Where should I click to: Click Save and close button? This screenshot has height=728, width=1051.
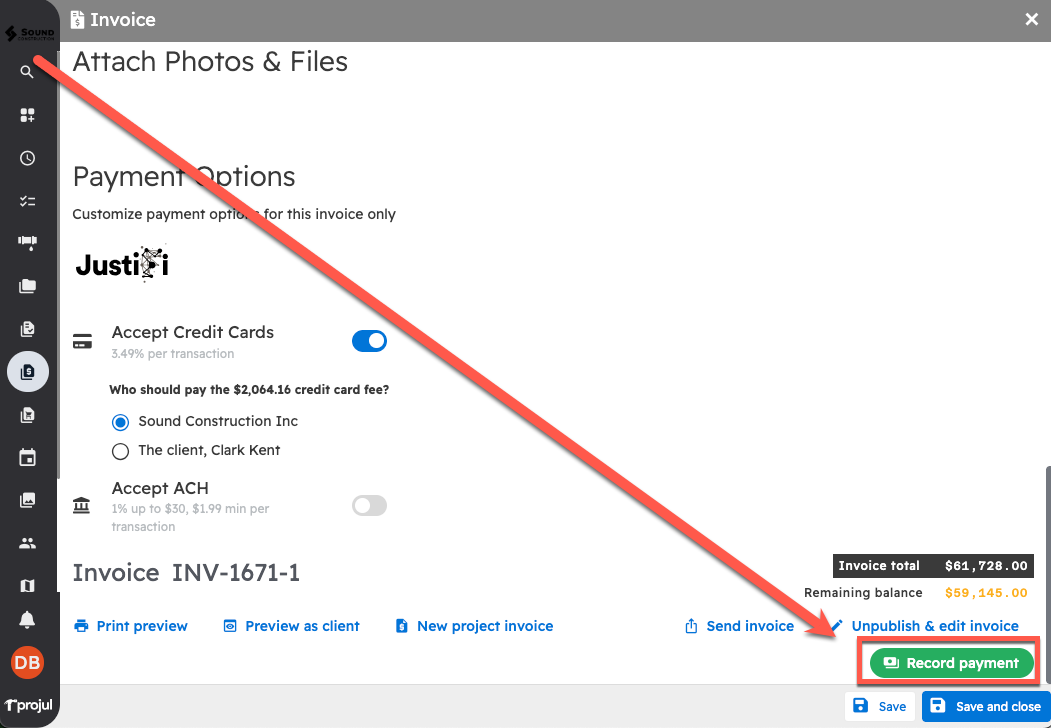pos(986,706)
